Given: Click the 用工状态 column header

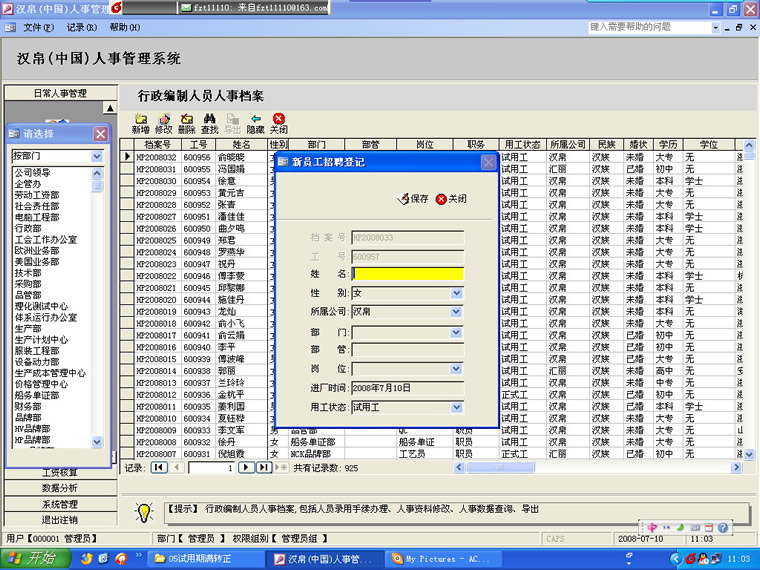Looking at the screenshot, I should pos(522,144).
